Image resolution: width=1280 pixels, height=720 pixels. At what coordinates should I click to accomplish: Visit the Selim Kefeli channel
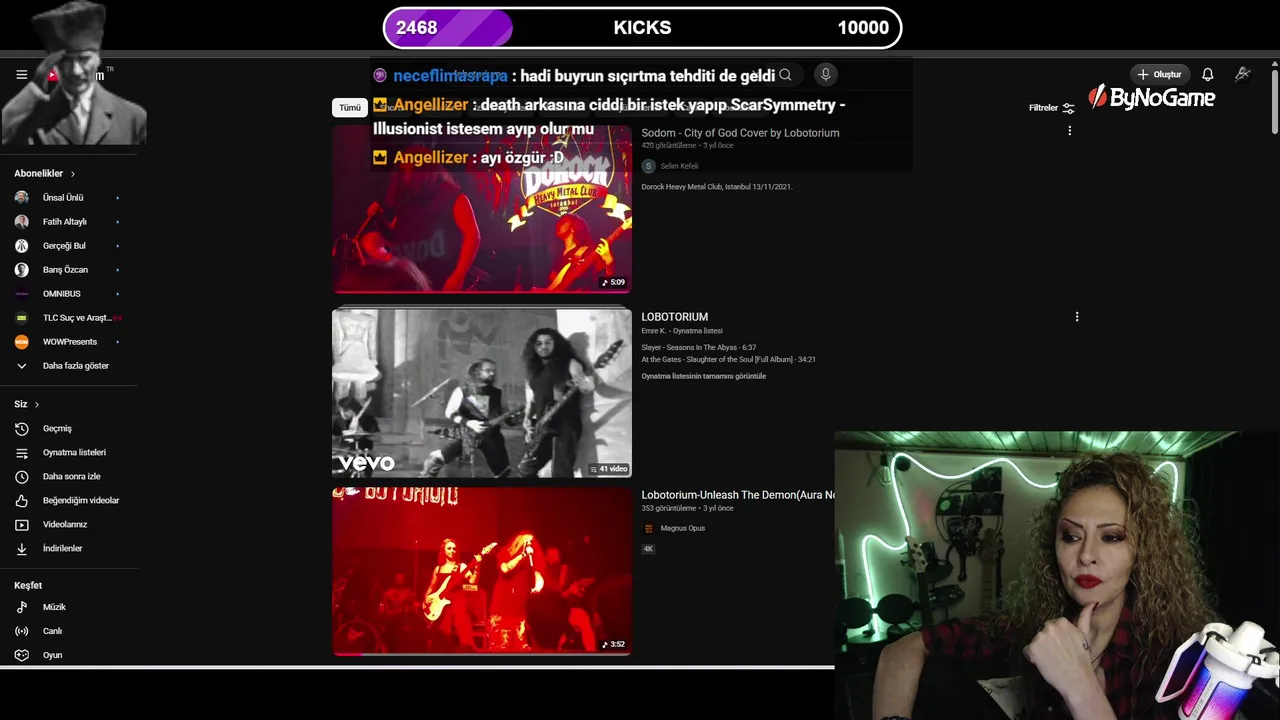click(679, 166)
